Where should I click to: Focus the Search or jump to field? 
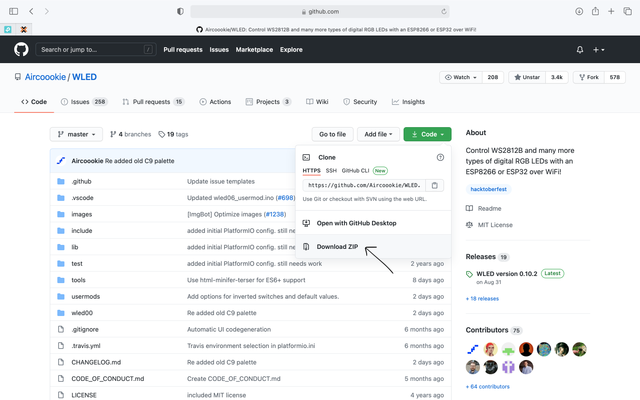(x=96, y=49)
